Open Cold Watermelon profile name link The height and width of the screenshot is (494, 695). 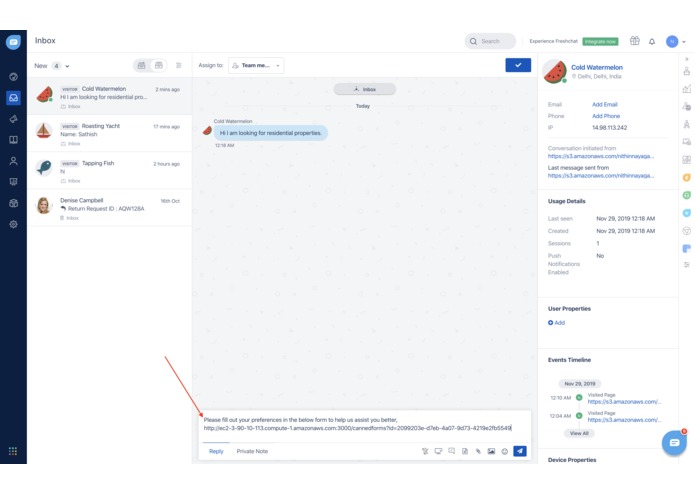pyautogui.click(x=597, y=67)
